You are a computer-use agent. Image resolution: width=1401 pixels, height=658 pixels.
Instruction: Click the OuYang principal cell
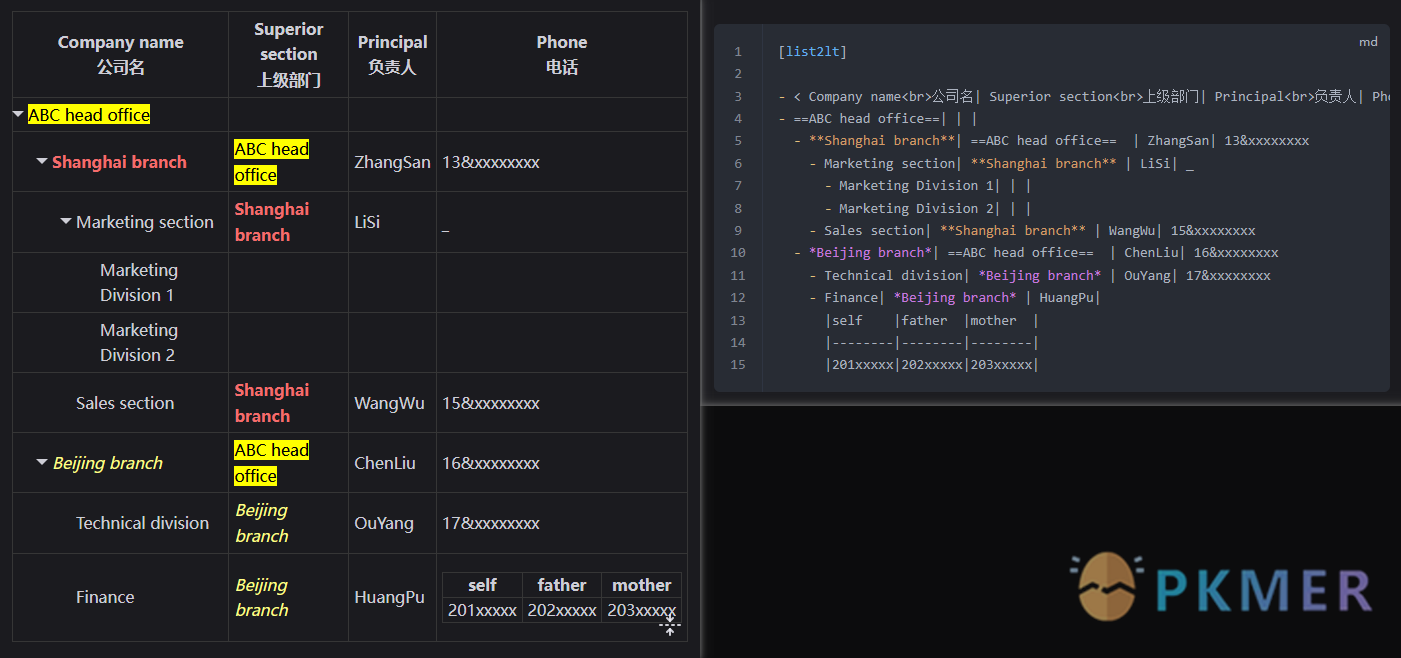(384, 523)
